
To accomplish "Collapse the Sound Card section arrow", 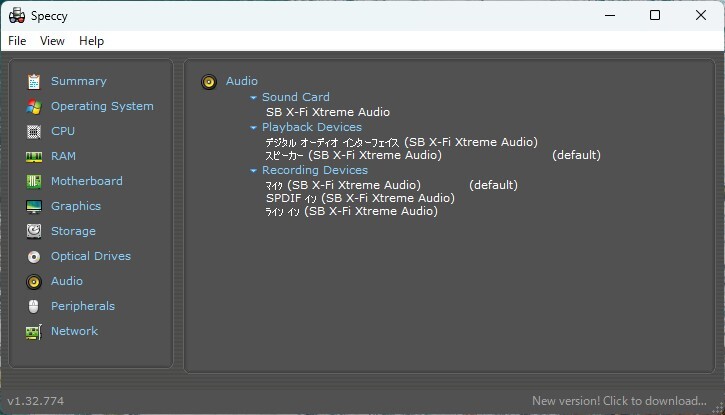I will point(254,98).
